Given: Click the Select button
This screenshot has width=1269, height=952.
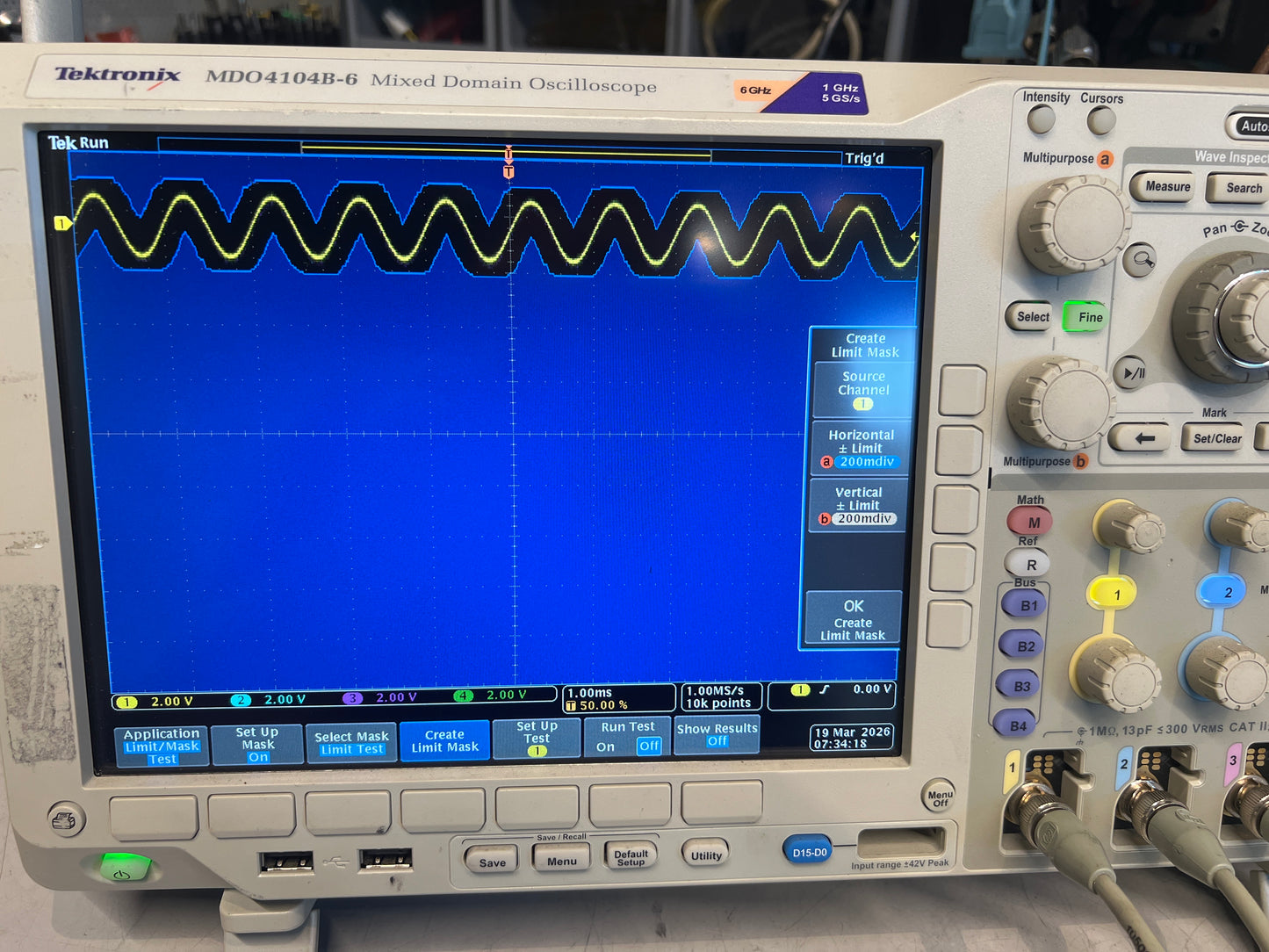Looking at the screenshot, I should click(1032, 317).
